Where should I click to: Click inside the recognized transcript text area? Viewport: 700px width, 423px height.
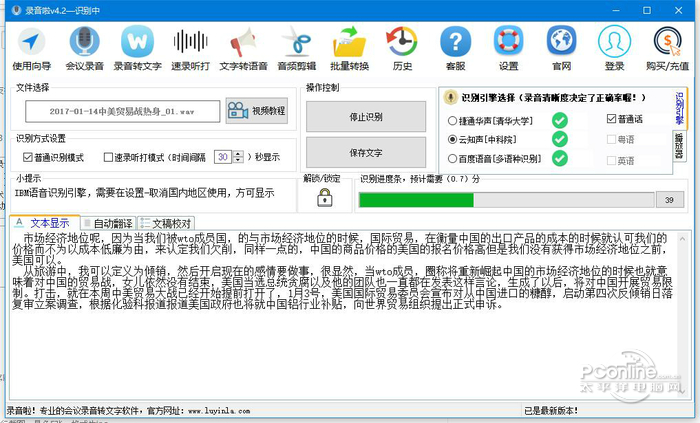point(343,315)
